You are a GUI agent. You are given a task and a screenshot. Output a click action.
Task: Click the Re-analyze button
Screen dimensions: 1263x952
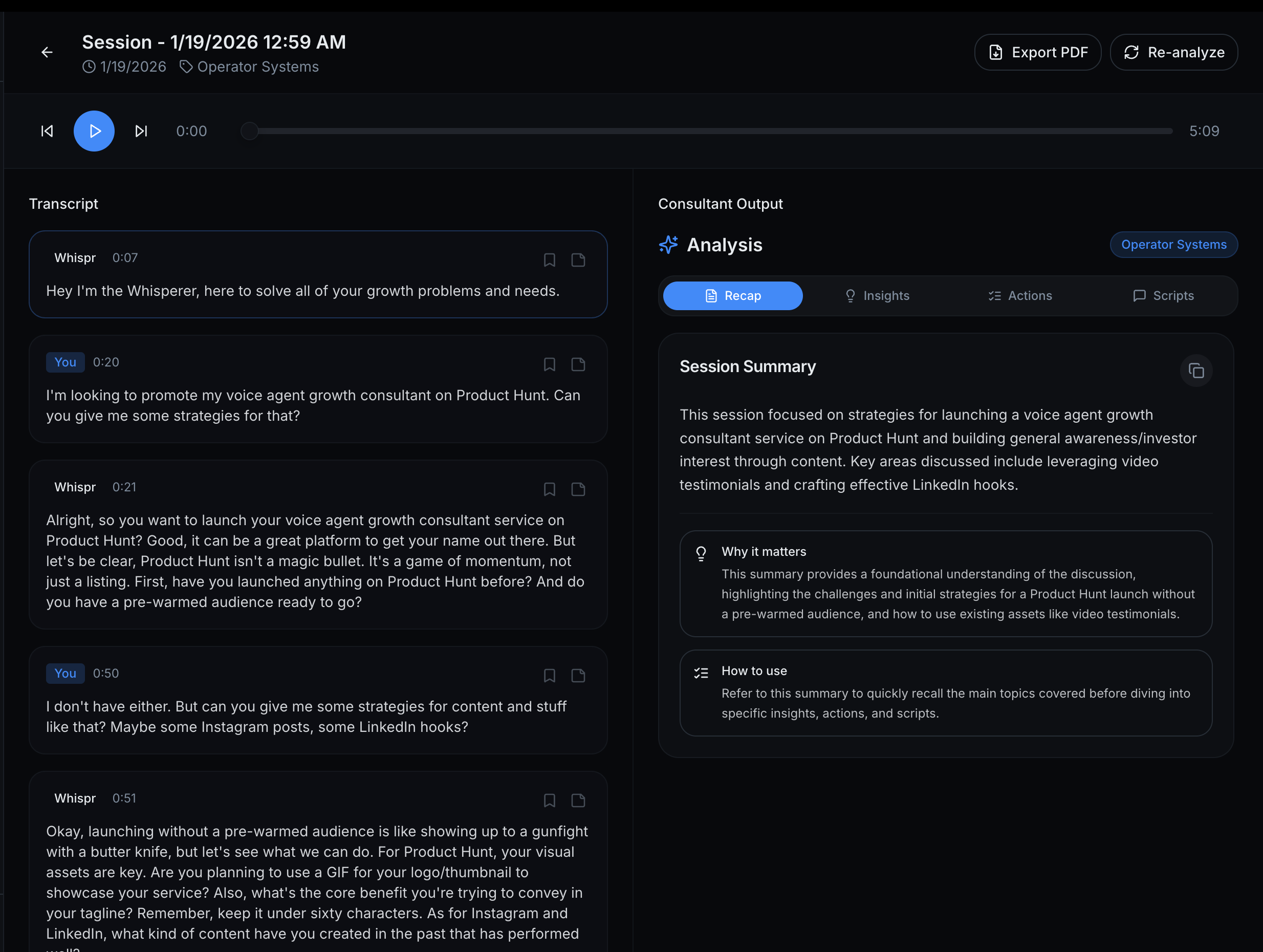point(1173,53)
